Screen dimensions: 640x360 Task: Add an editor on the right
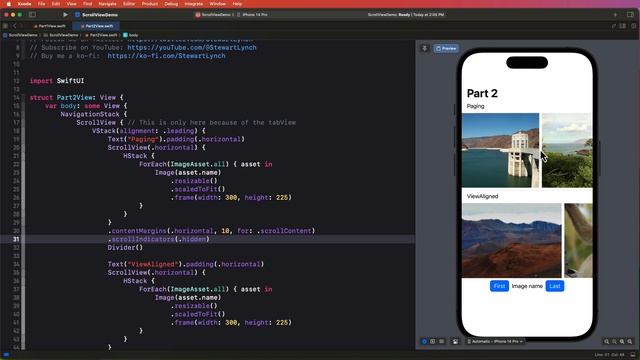[633, 26]
